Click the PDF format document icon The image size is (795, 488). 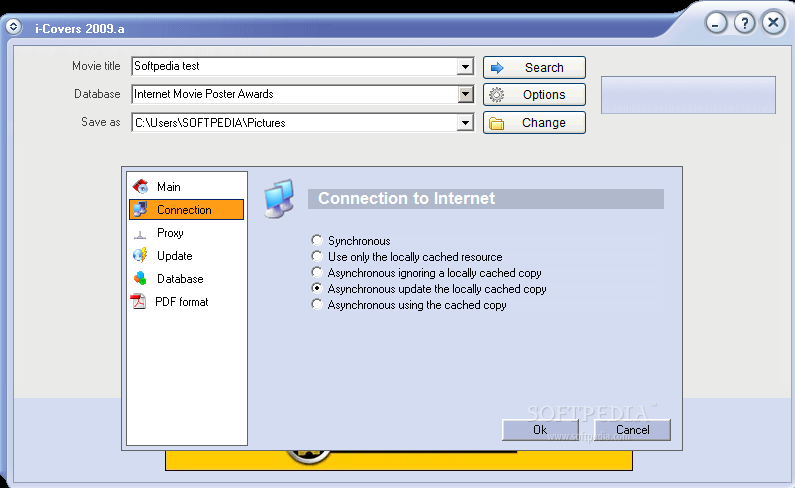point(138,301)
